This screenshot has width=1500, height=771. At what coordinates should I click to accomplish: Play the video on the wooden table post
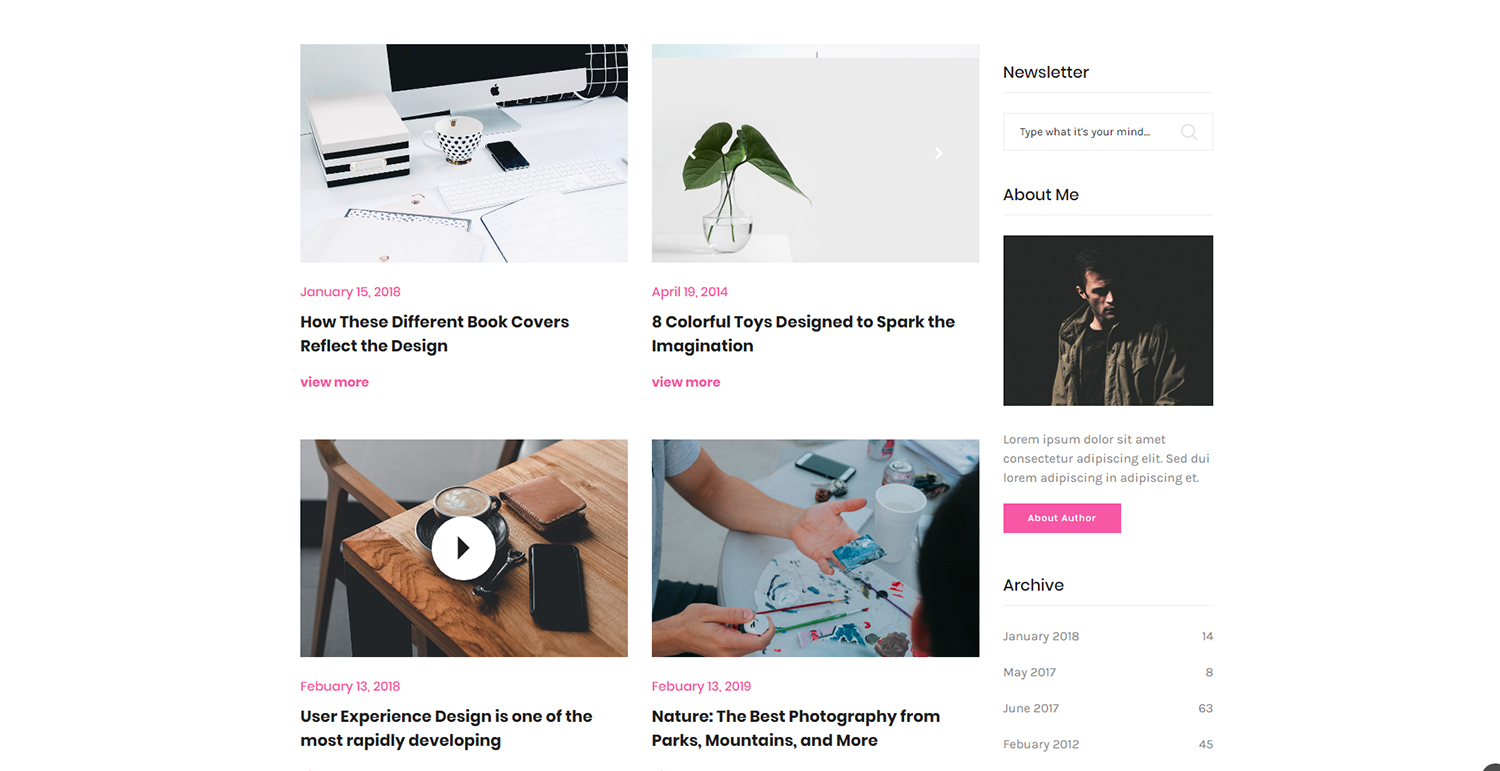pos(463,548)
